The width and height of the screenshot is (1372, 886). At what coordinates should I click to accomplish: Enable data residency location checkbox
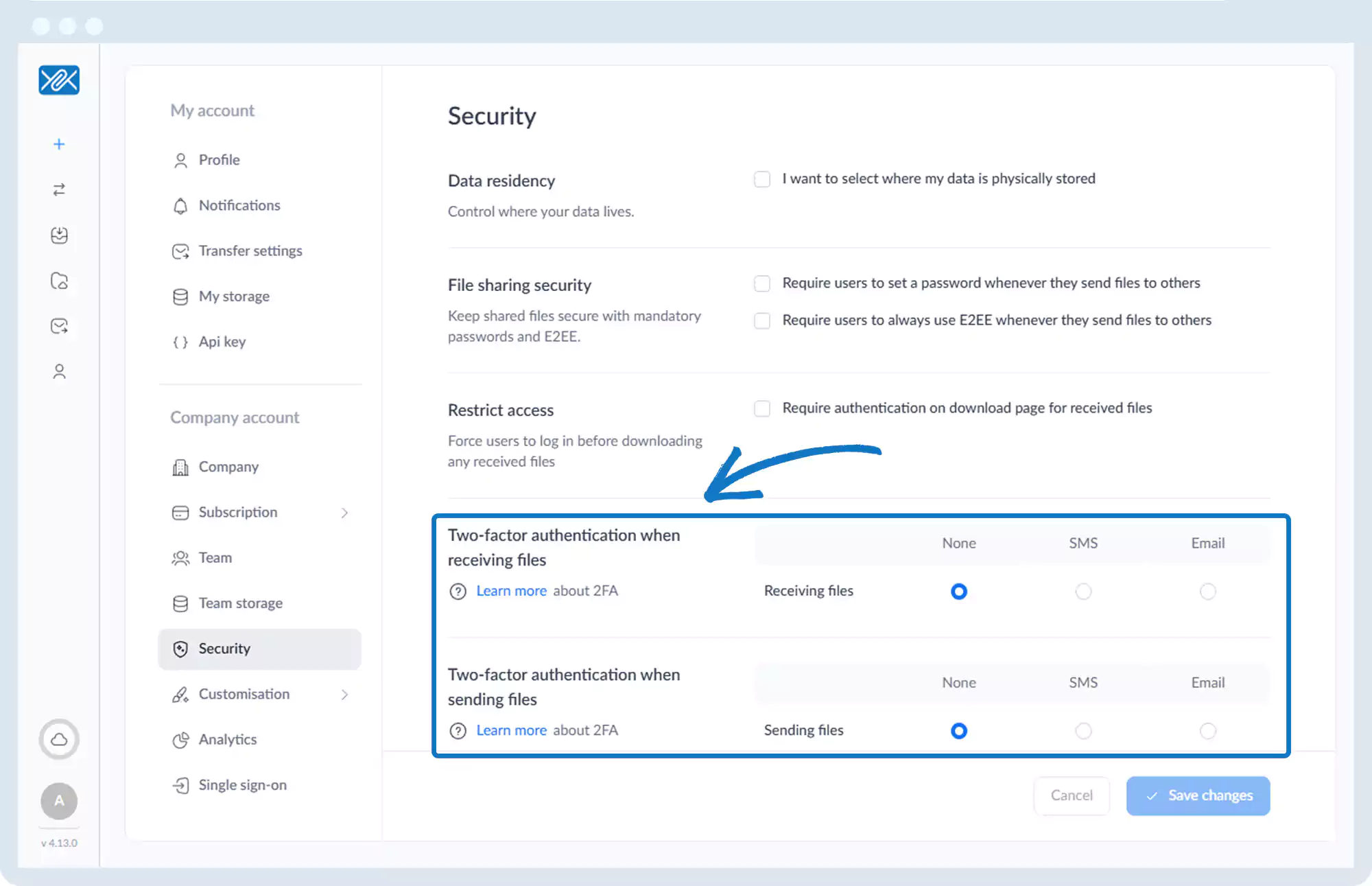pyautogui.click(x=761, y=179)
